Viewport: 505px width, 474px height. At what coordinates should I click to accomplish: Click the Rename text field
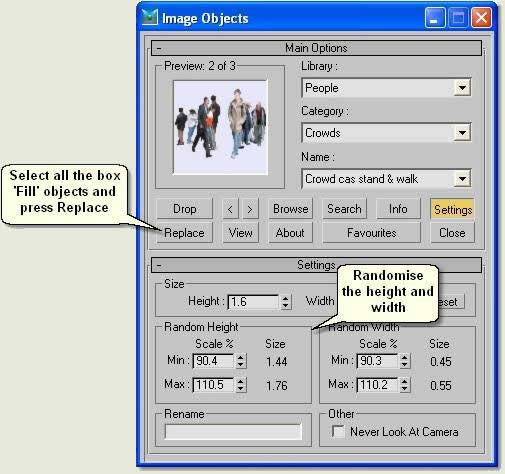click(233, 432)
